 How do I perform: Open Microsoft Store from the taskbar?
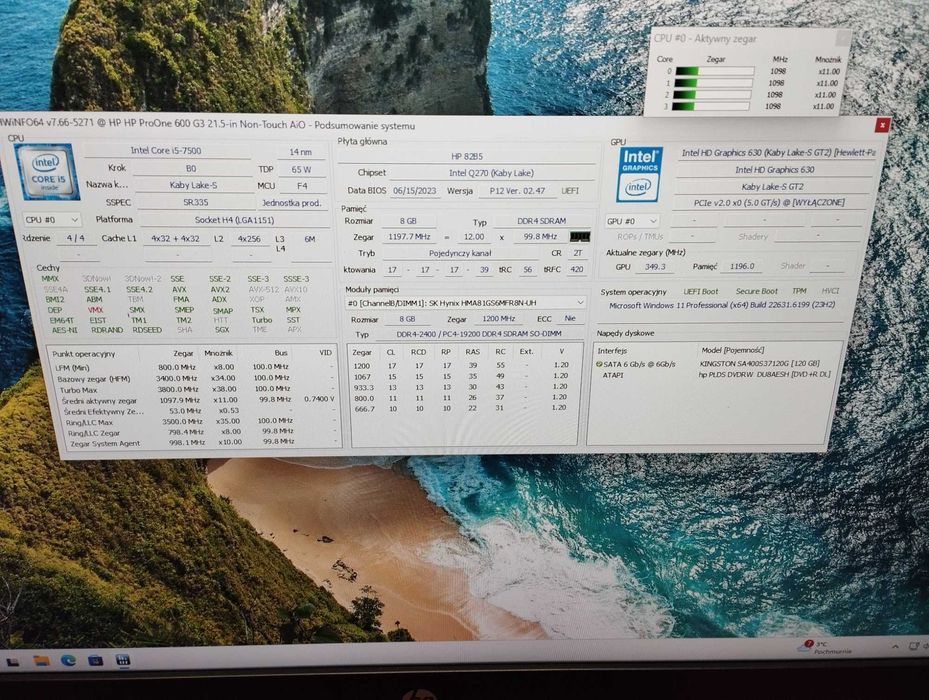click(x=95, y=660)
